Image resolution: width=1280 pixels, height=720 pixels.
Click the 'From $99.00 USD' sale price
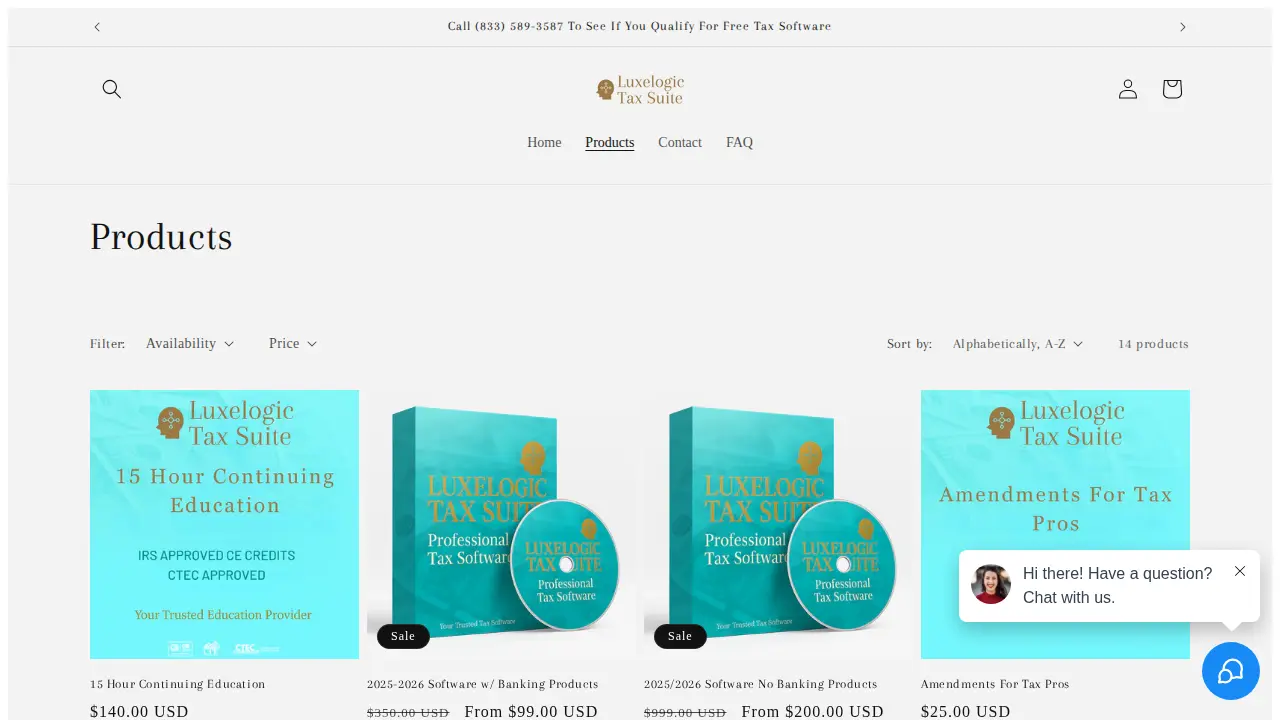(x=531, y=712)
